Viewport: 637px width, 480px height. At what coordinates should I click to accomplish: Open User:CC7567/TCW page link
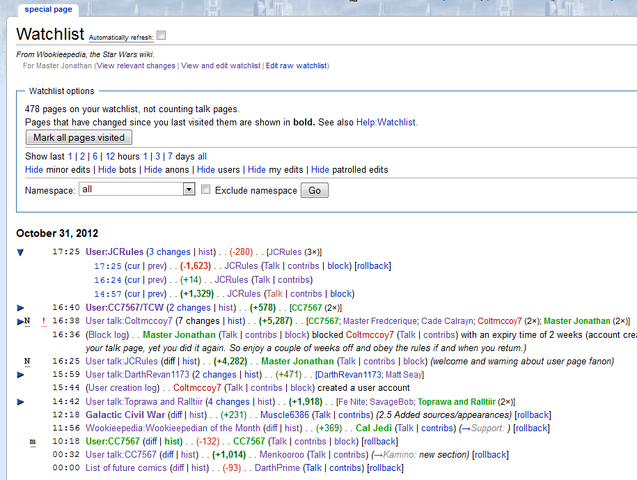coord(124,308)
